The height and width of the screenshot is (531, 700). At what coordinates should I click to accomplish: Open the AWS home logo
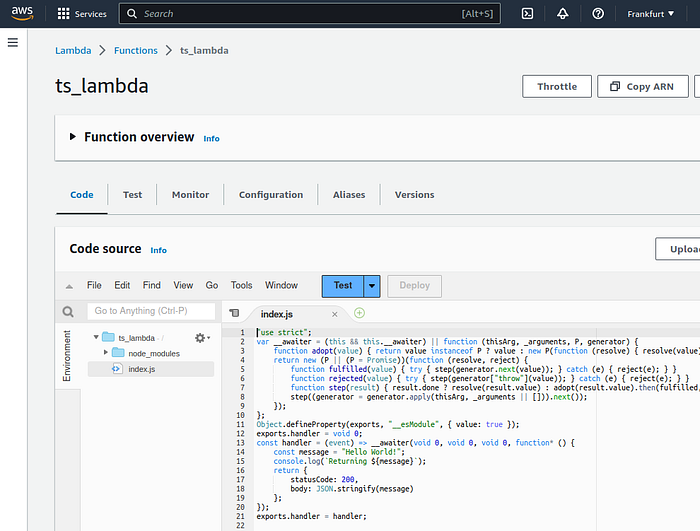pos(22,13)
